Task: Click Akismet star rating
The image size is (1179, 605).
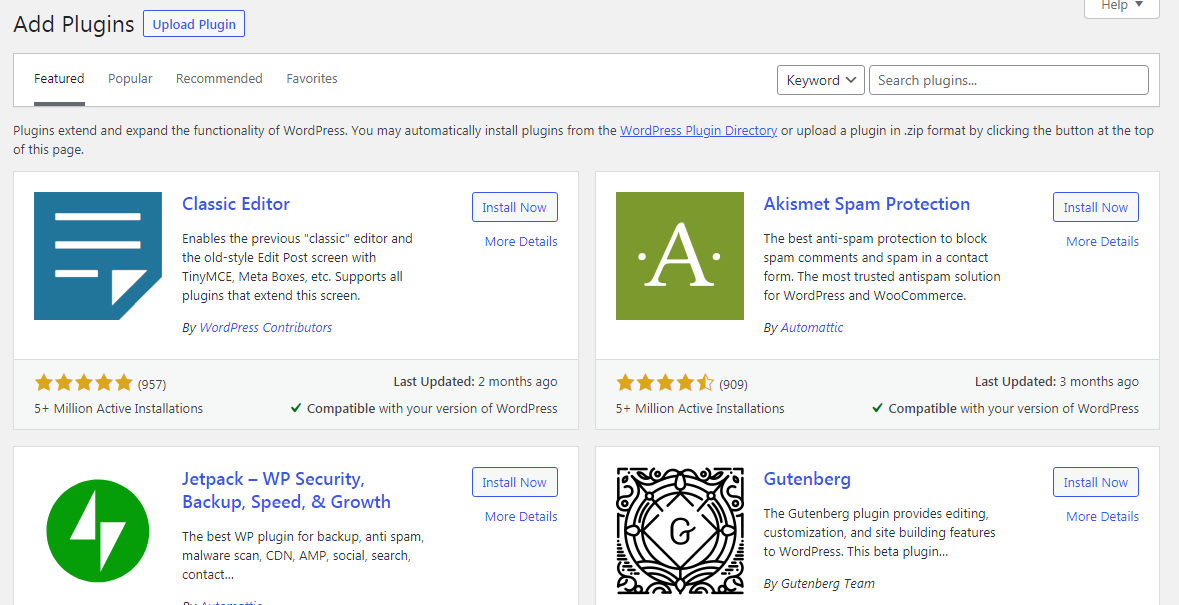Action: (665, 383)
